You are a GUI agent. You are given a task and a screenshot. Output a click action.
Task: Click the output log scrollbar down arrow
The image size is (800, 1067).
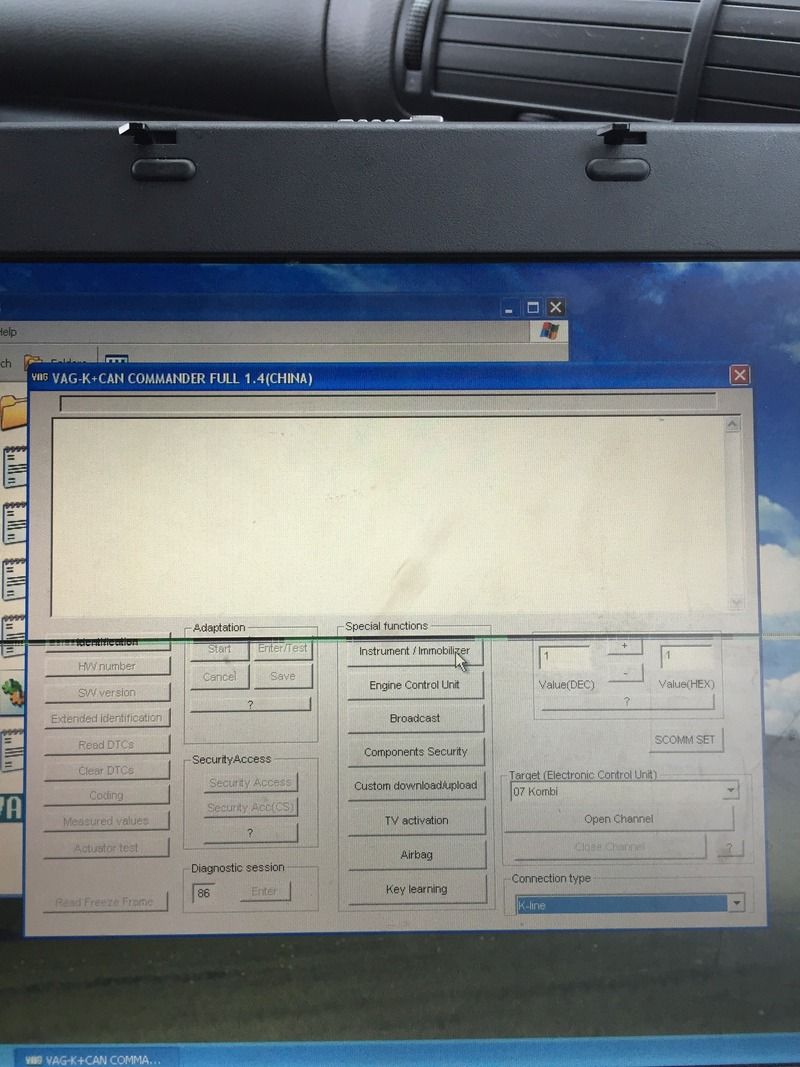click(x=736, y=603)
